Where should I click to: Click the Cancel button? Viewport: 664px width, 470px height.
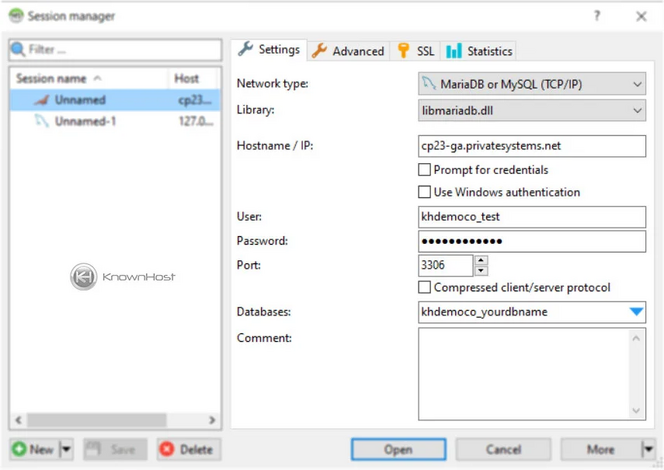point(503,449)
